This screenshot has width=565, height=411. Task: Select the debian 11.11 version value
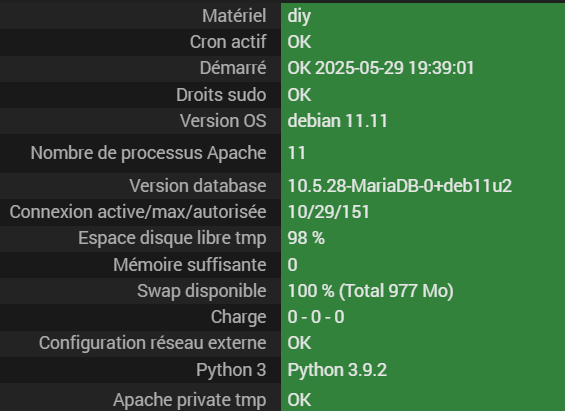pos(338,121)
